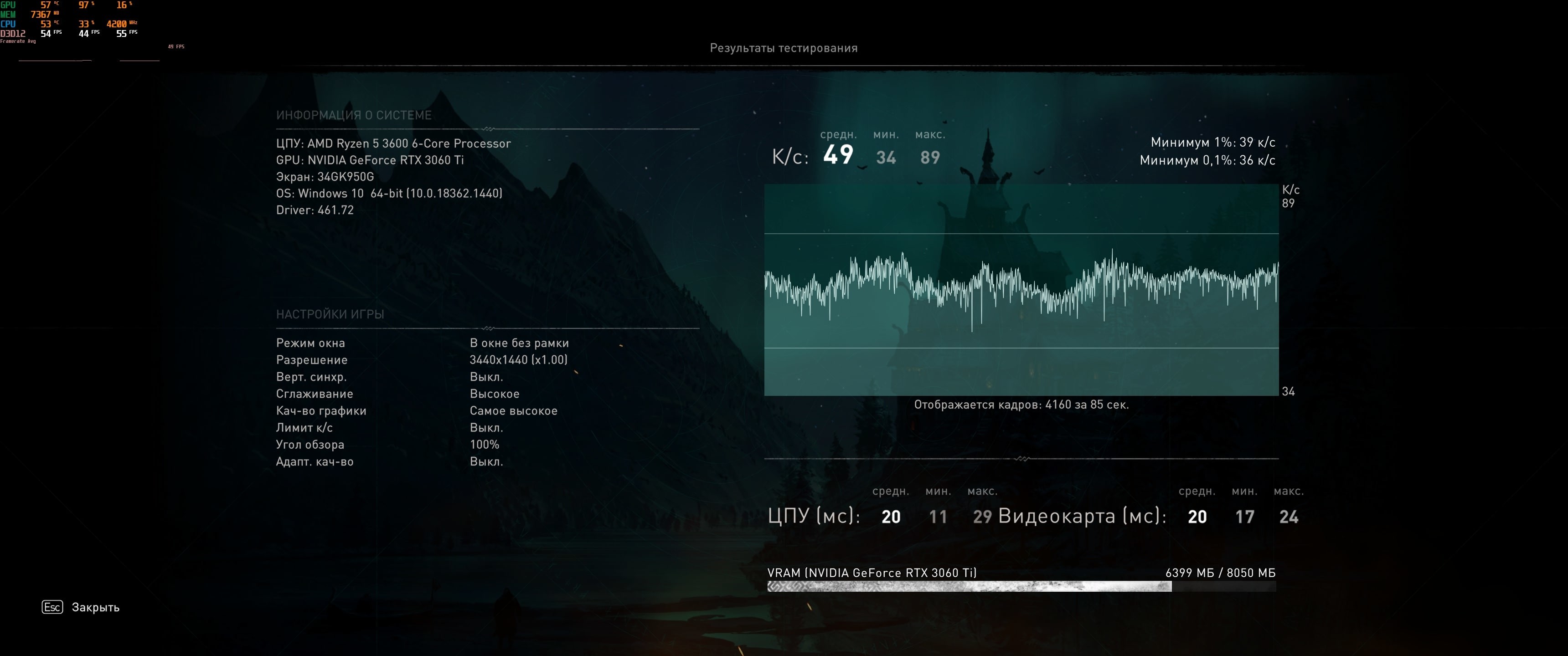
Task: Click the Минимум 1%: 39 к/с line
Action: (1212, 143)
